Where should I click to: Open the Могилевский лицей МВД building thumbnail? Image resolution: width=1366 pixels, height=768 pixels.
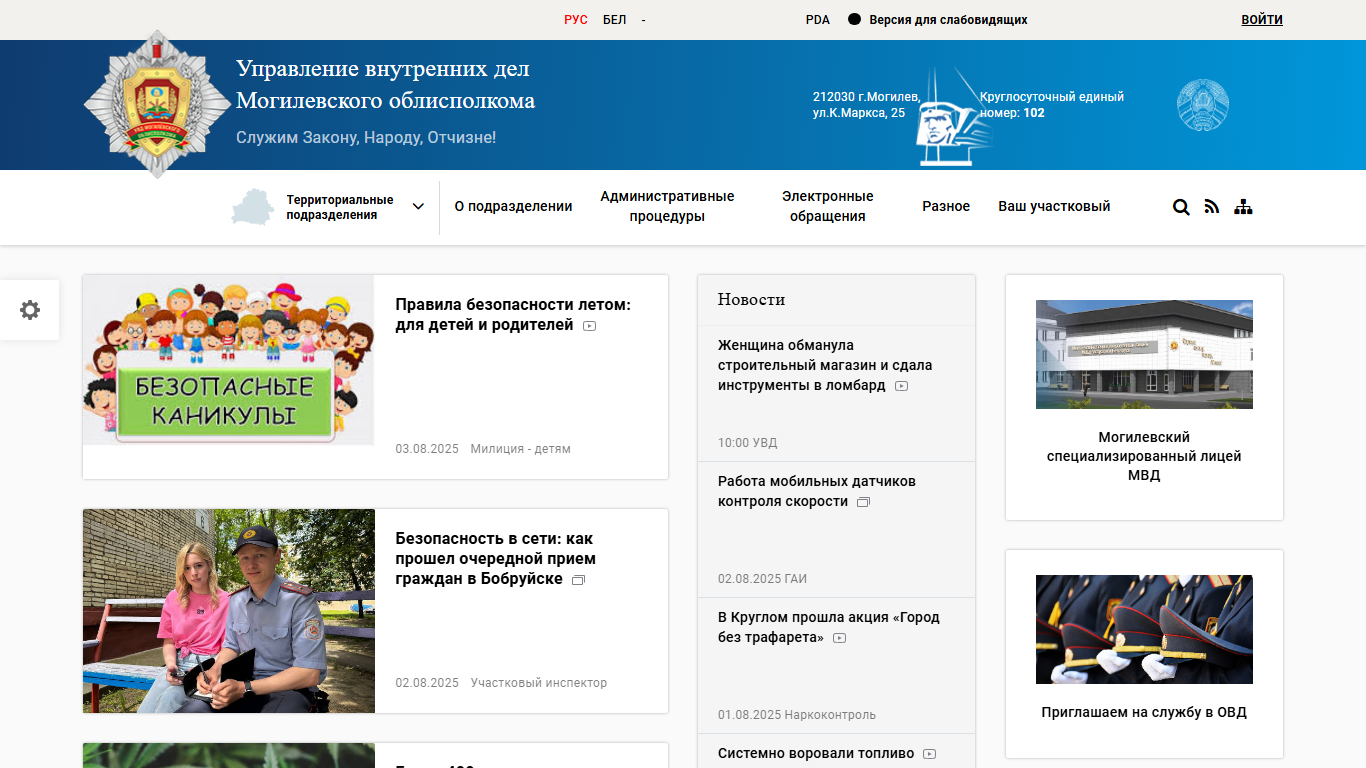1144,354
